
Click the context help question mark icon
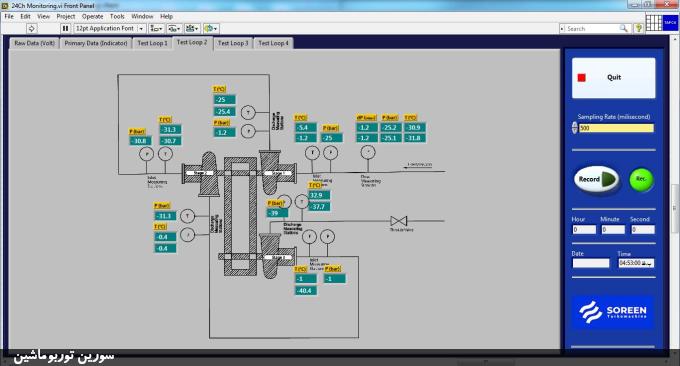pyautogui.click(x=638, y=29)
